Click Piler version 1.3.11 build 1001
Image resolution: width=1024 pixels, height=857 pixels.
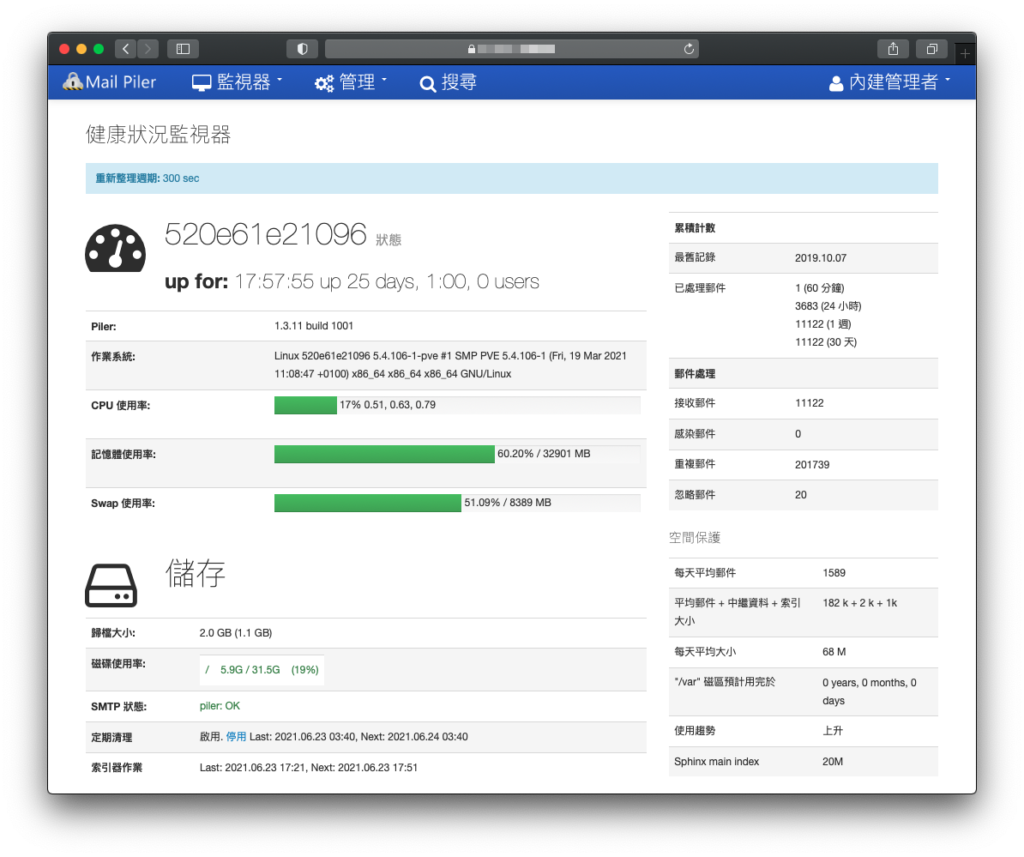click(x=313, y=326)
